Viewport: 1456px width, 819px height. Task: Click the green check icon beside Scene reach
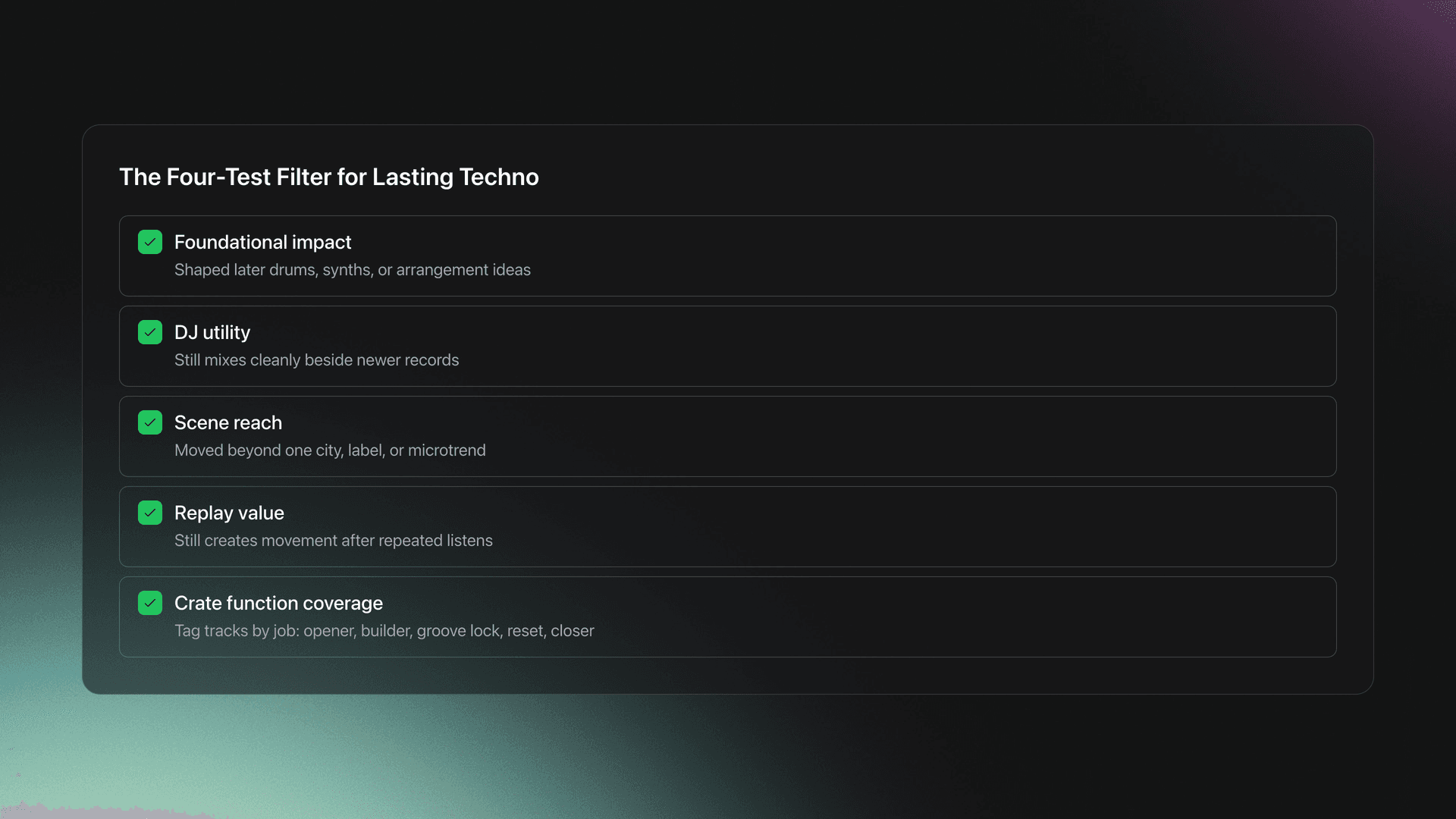tap(149, 422)
